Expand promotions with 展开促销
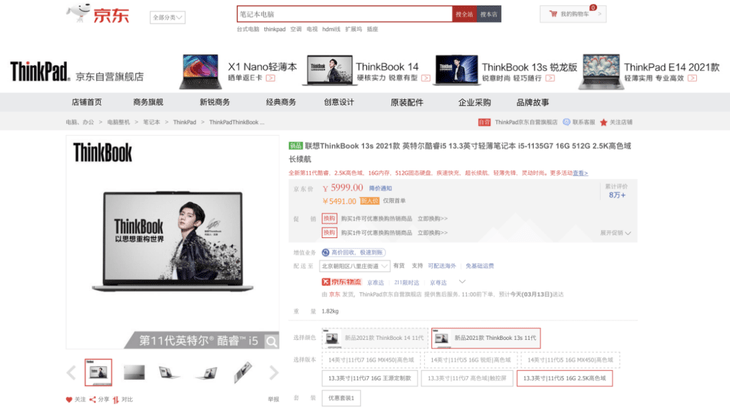The width and height of the screenshot is (730, 408). 615,233
